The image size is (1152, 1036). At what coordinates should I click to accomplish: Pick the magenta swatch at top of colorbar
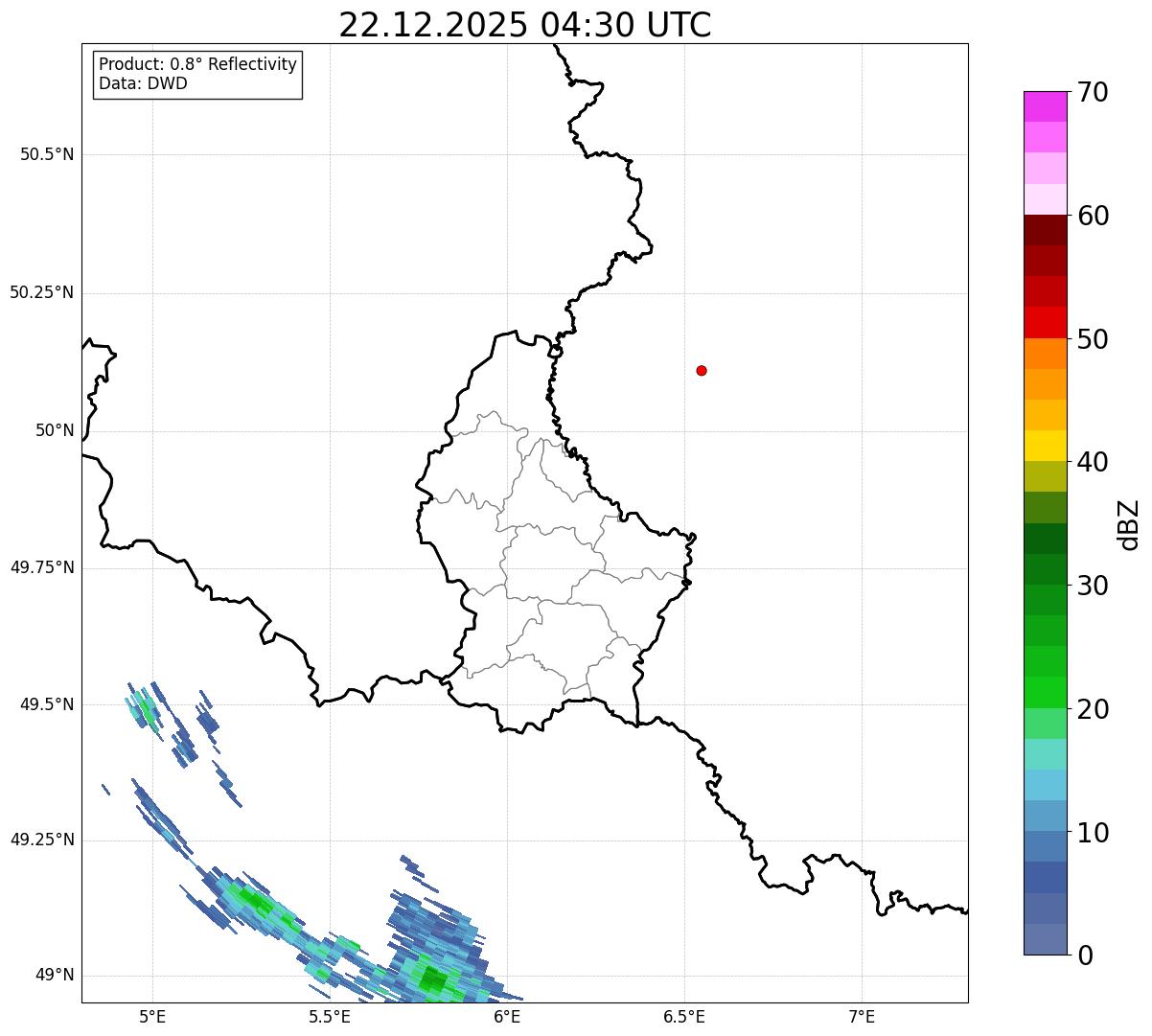coord(1045,106)
